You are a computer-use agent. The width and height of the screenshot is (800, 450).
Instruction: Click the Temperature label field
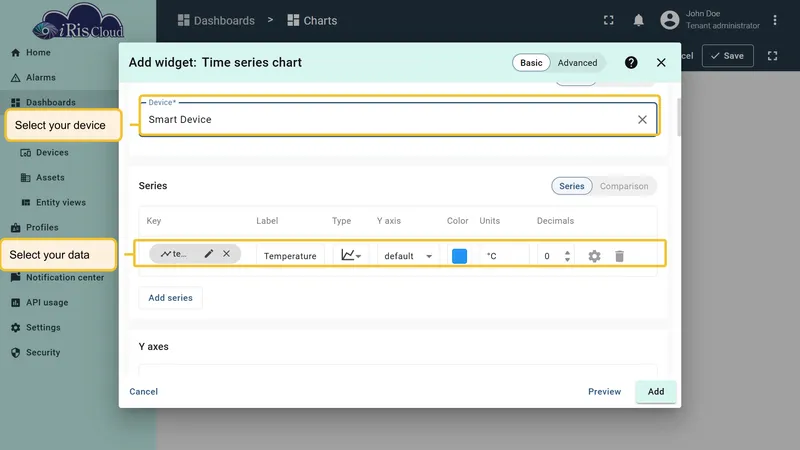(x=290, y=256)
